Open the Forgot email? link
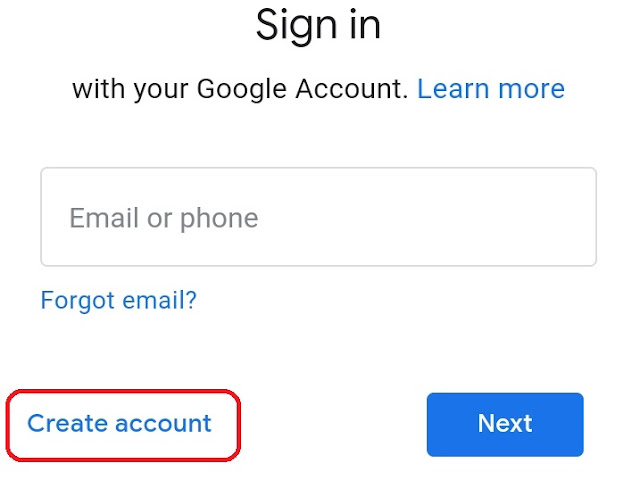640x480 pixels. (118, 300)
